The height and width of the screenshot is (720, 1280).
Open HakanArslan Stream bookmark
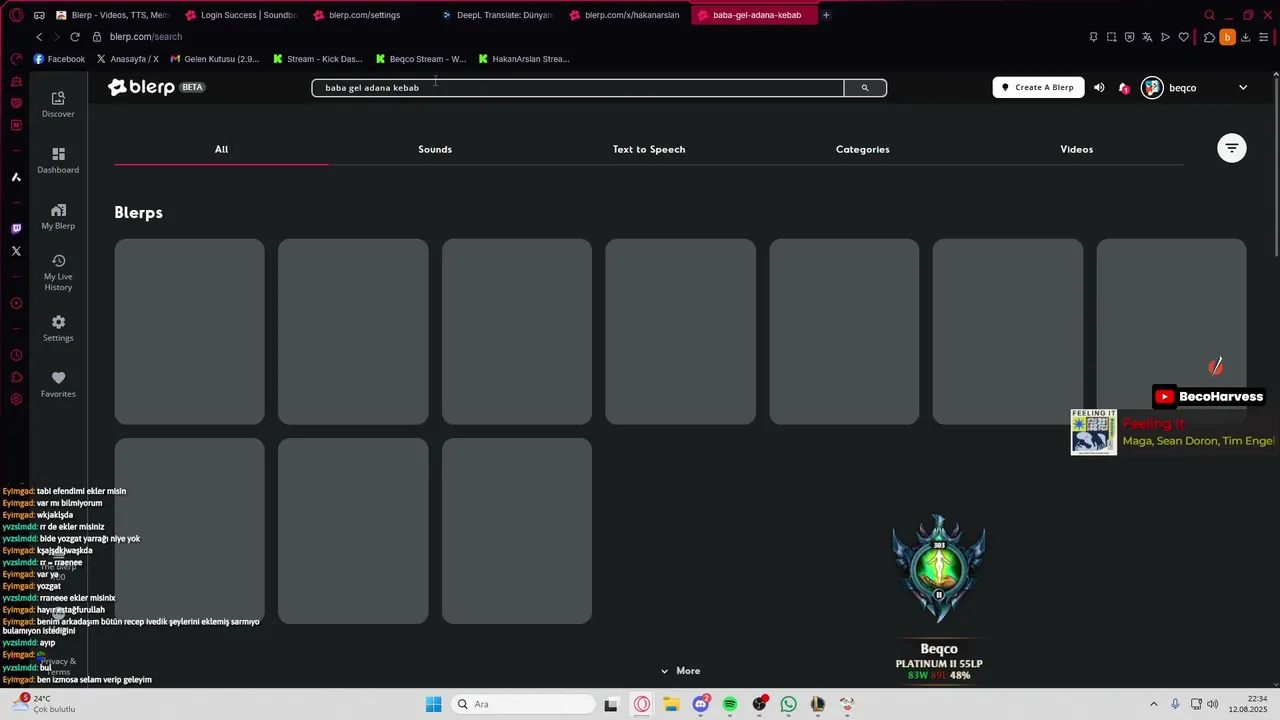pyautogui.click(x=524, y=59)
